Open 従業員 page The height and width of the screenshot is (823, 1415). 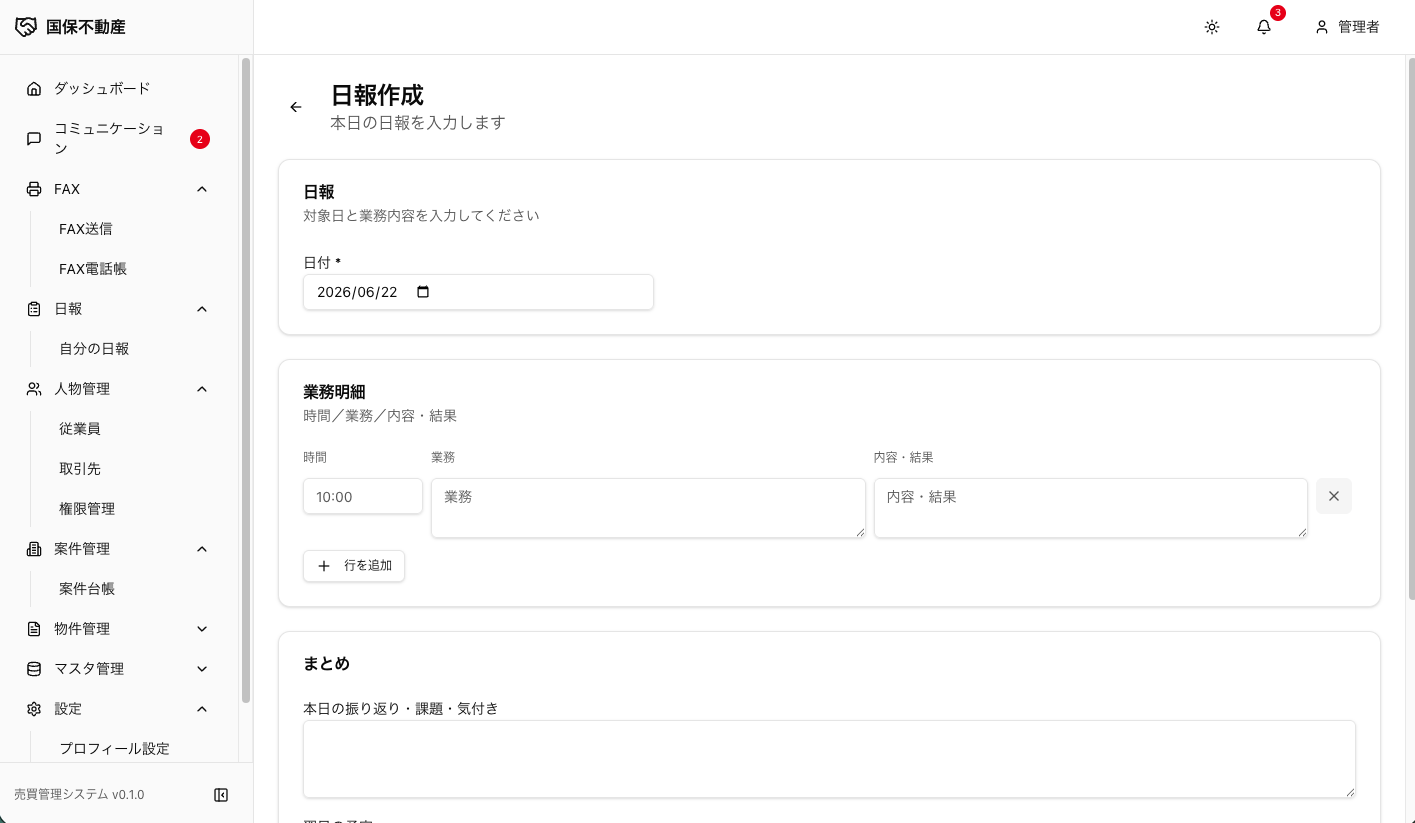tap(80, 429)
